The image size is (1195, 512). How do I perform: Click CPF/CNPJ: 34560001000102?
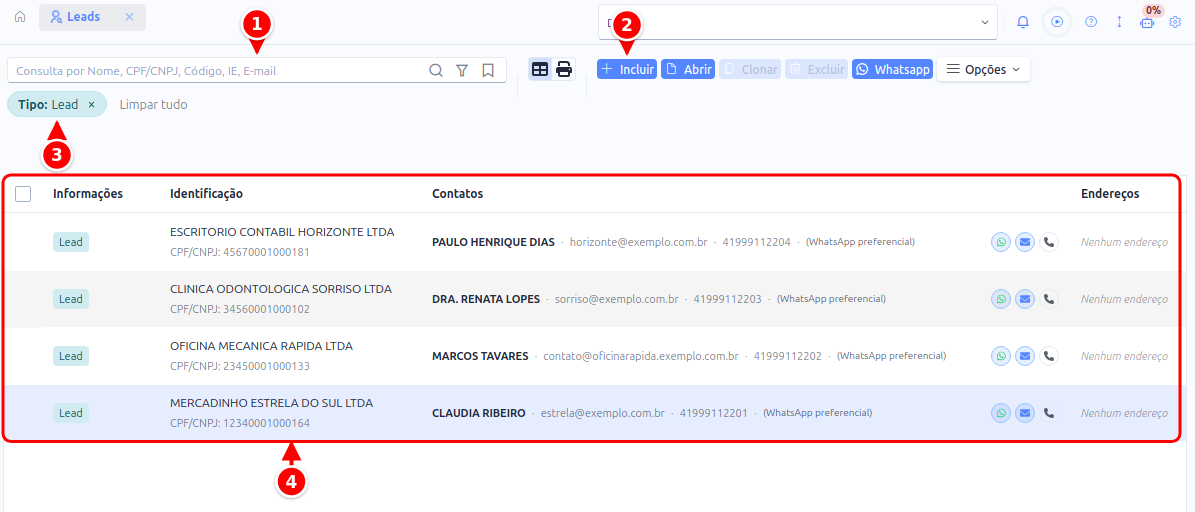(240, 309)
